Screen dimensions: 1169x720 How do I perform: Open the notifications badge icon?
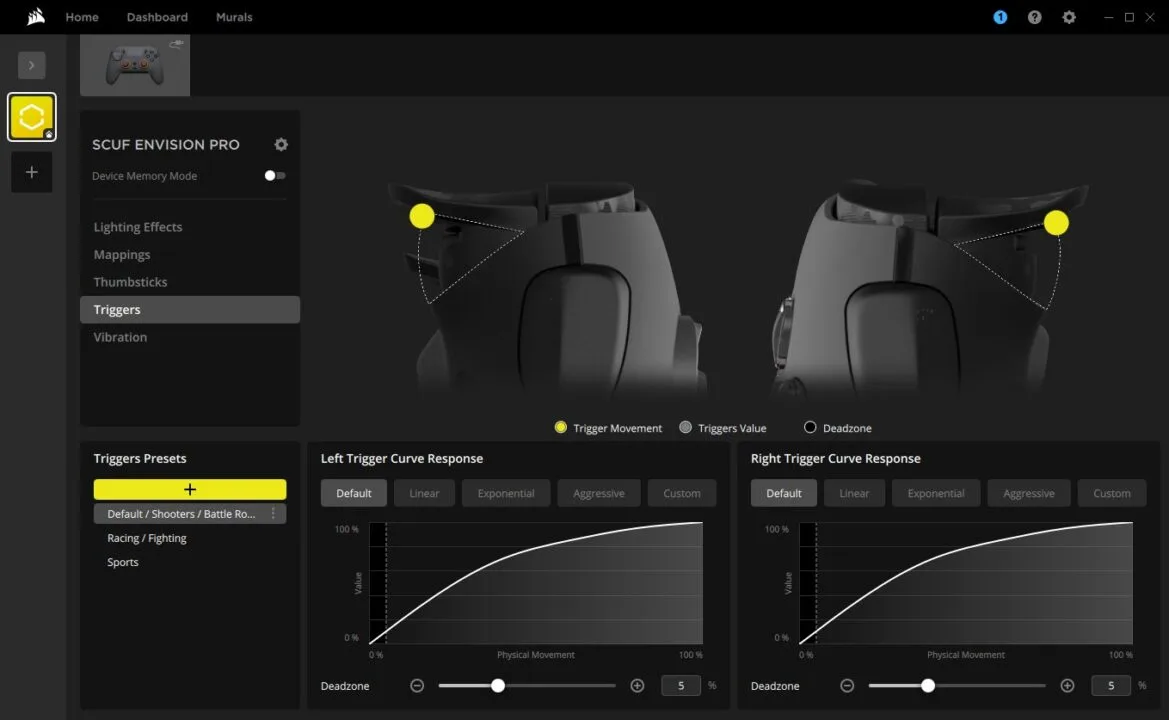[x=1000, y=17]
